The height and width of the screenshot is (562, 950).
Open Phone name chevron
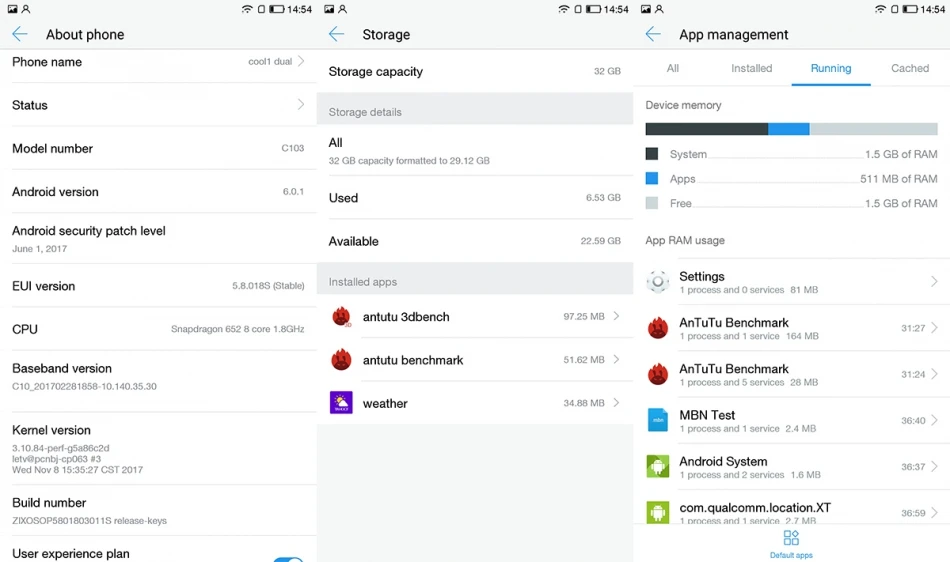301,61
